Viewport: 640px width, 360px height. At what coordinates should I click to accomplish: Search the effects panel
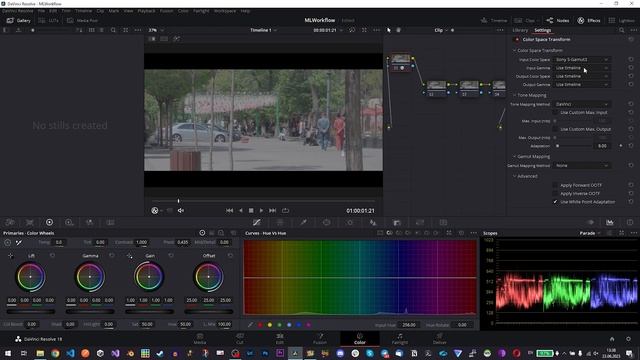[x=621, y=30]
